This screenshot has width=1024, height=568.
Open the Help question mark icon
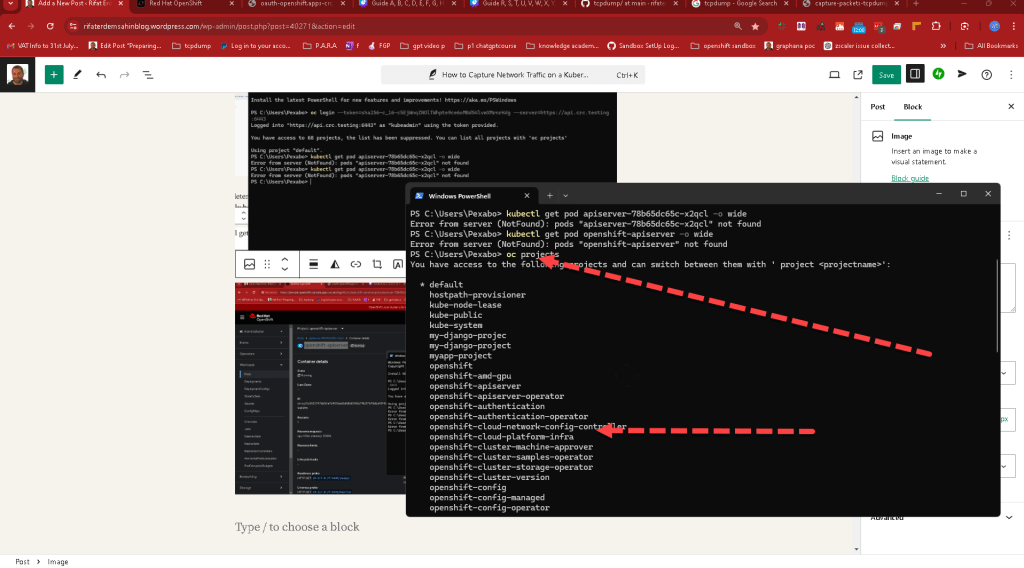coord(986,75)
